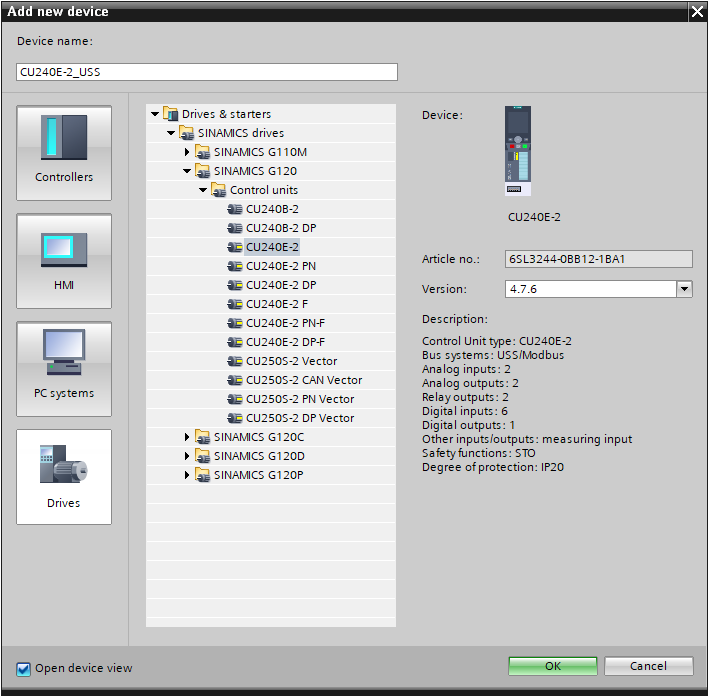This screenshot has height=697, width=709.
Task: Select the PC systems category button
Action: tap(64, 369)
